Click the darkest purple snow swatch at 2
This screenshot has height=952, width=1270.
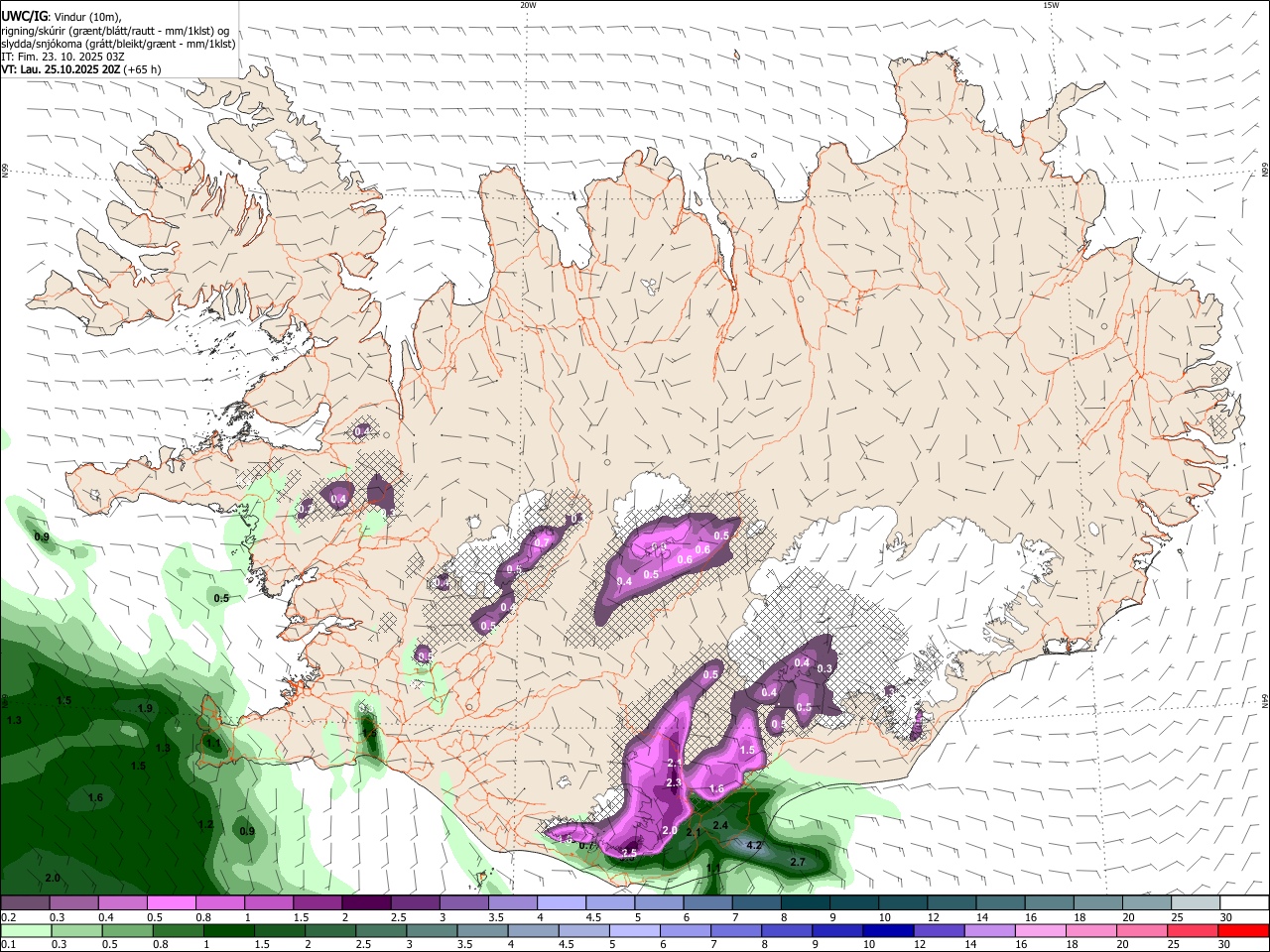366,902
